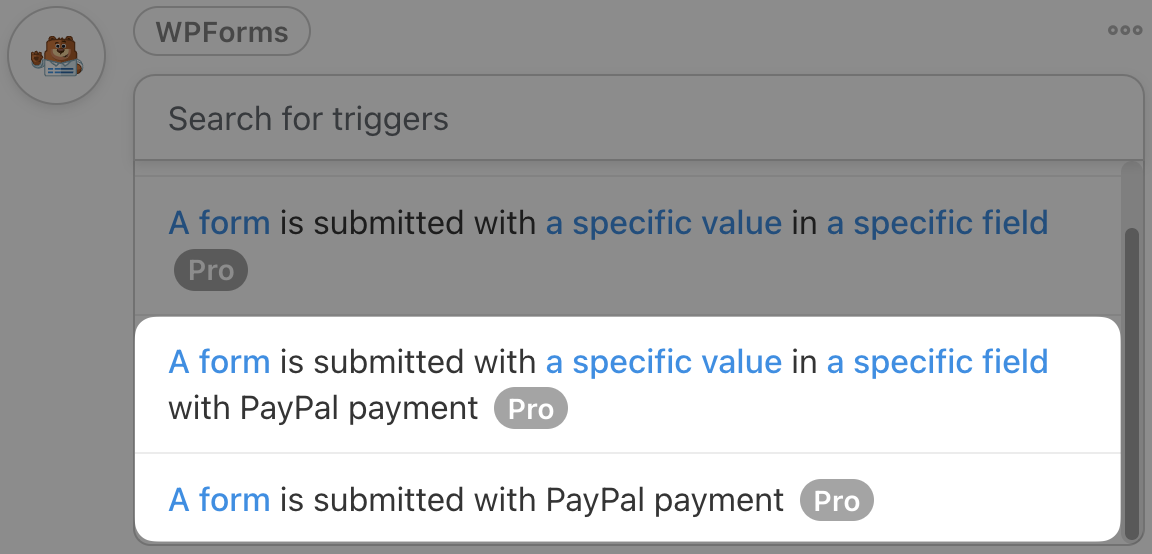Viewport: 1152px width, 554px height.
Task: Click the Pro badge on the first trigger without PayPal
Action: point(210,271)
